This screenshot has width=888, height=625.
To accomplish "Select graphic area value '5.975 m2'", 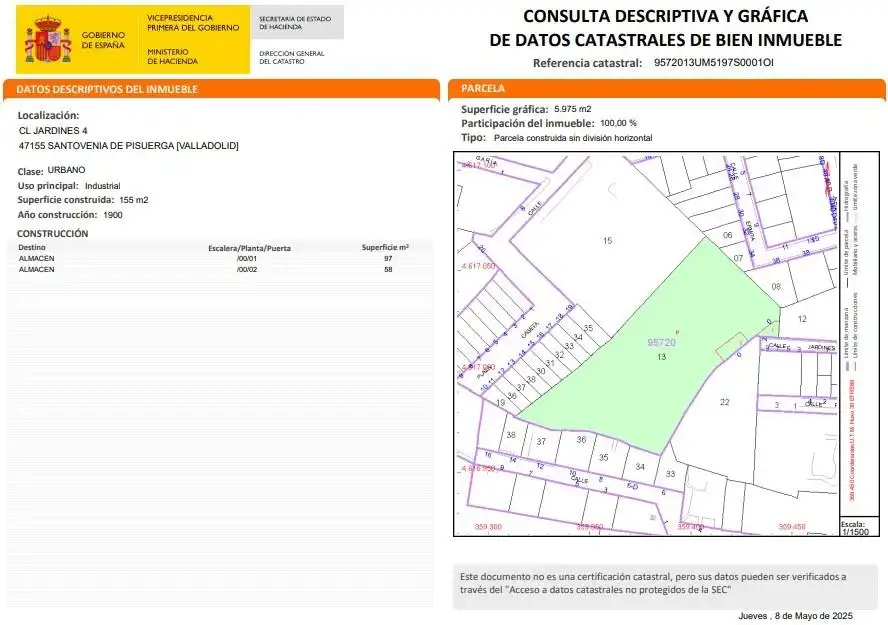I will pos(573,109).
